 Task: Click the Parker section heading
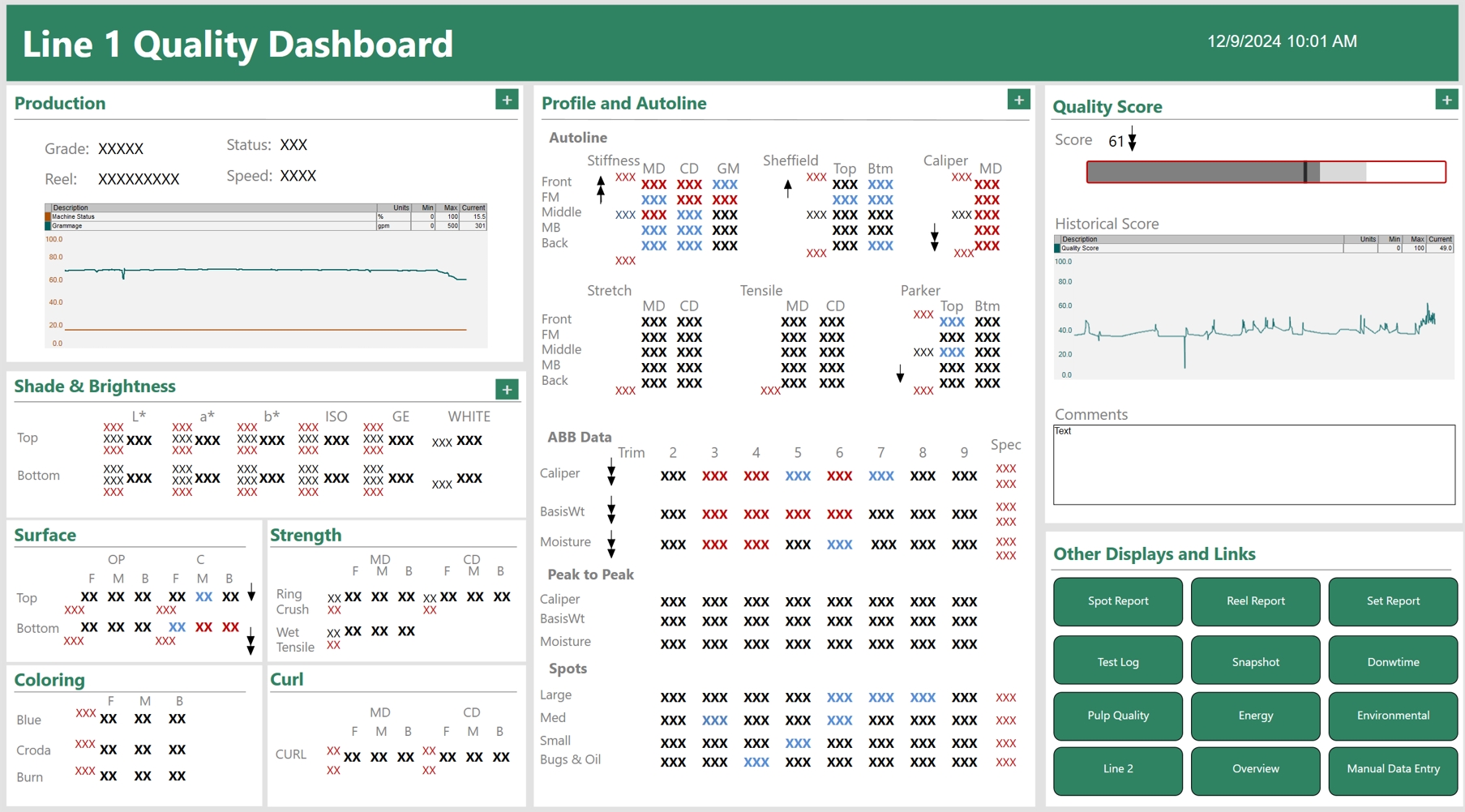920,290
